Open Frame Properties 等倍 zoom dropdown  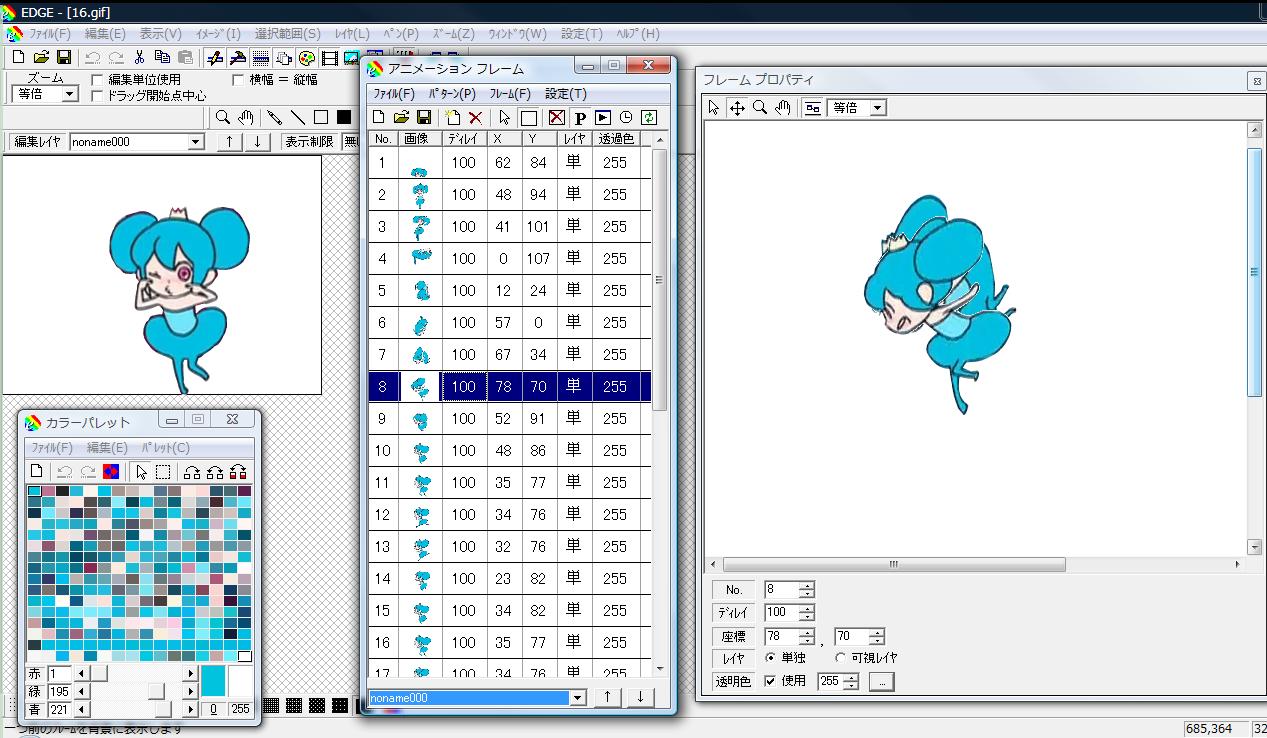click(878, 108)
